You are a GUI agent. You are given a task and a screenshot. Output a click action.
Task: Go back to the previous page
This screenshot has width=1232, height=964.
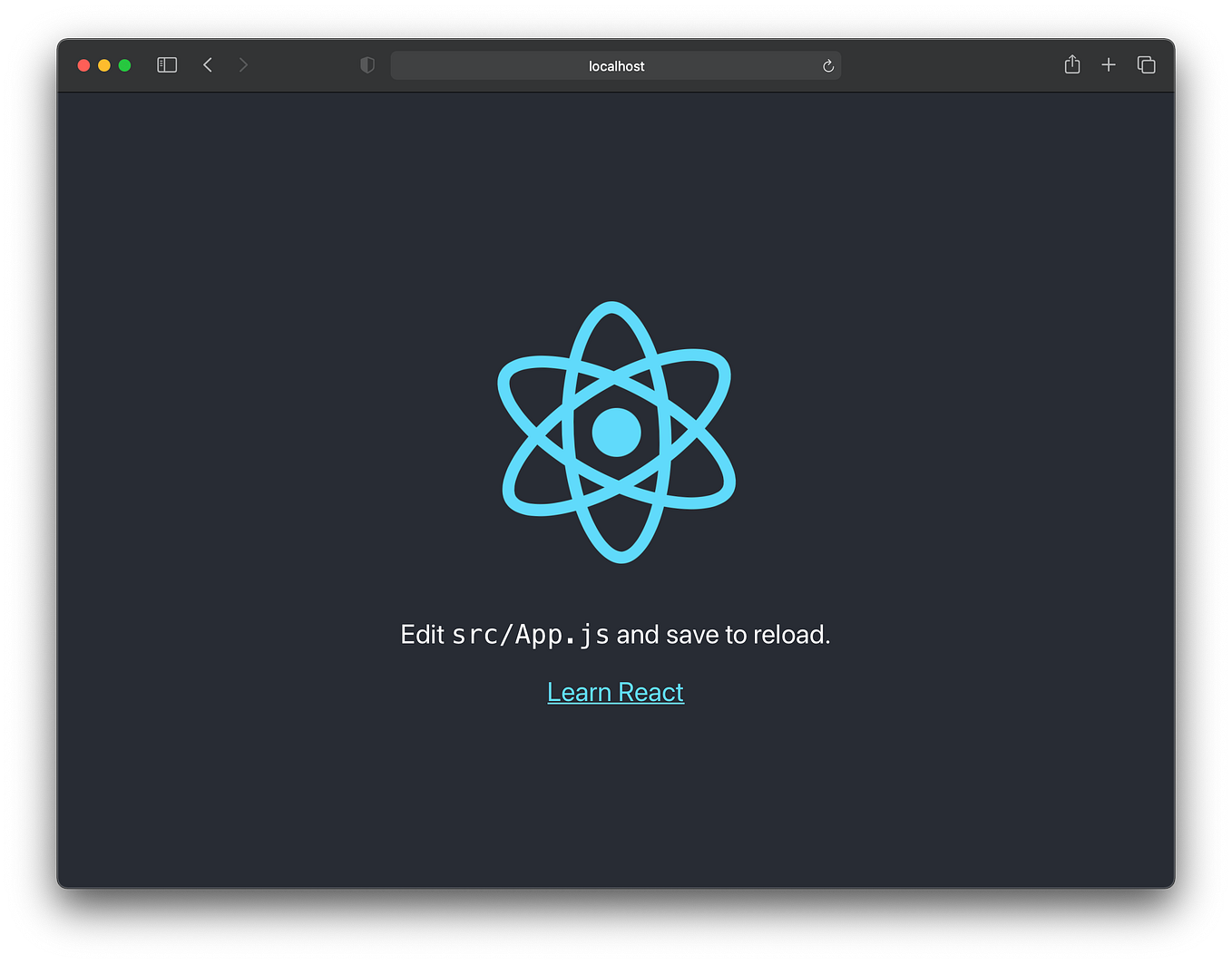pyautogui.click(x=208, y=65)
